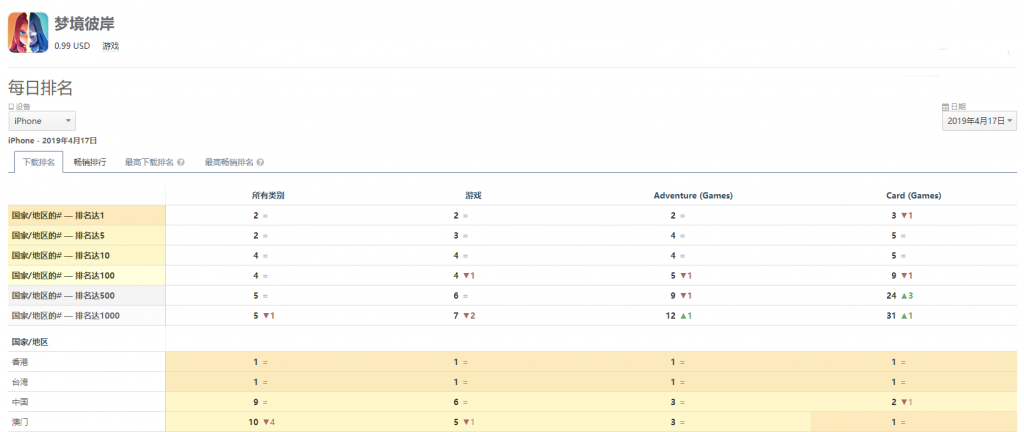
Task: Click the 游戏 category link under title
Action: 110,46
